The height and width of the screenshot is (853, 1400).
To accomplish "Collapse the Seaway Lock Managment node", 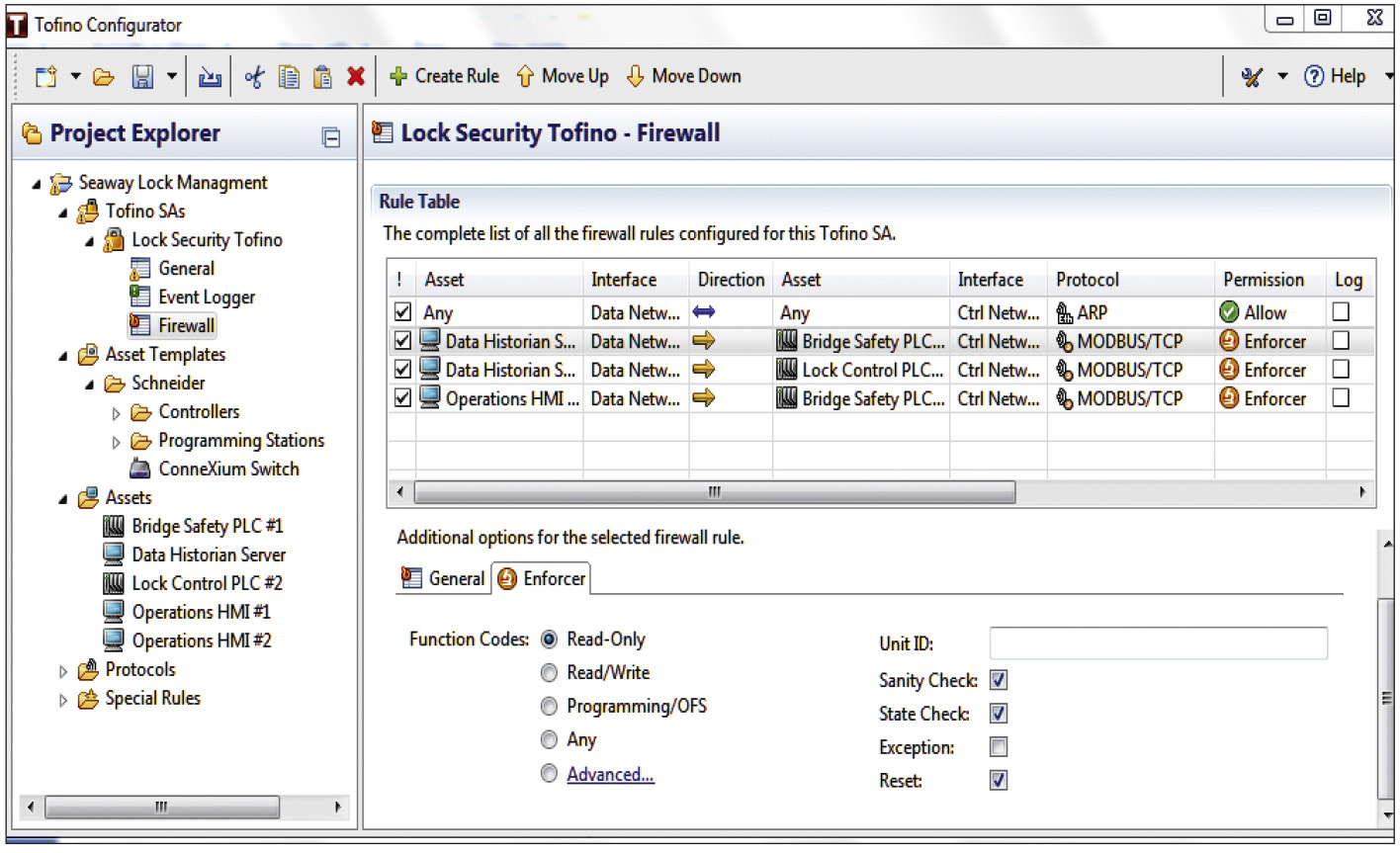I will pos(37,183).
